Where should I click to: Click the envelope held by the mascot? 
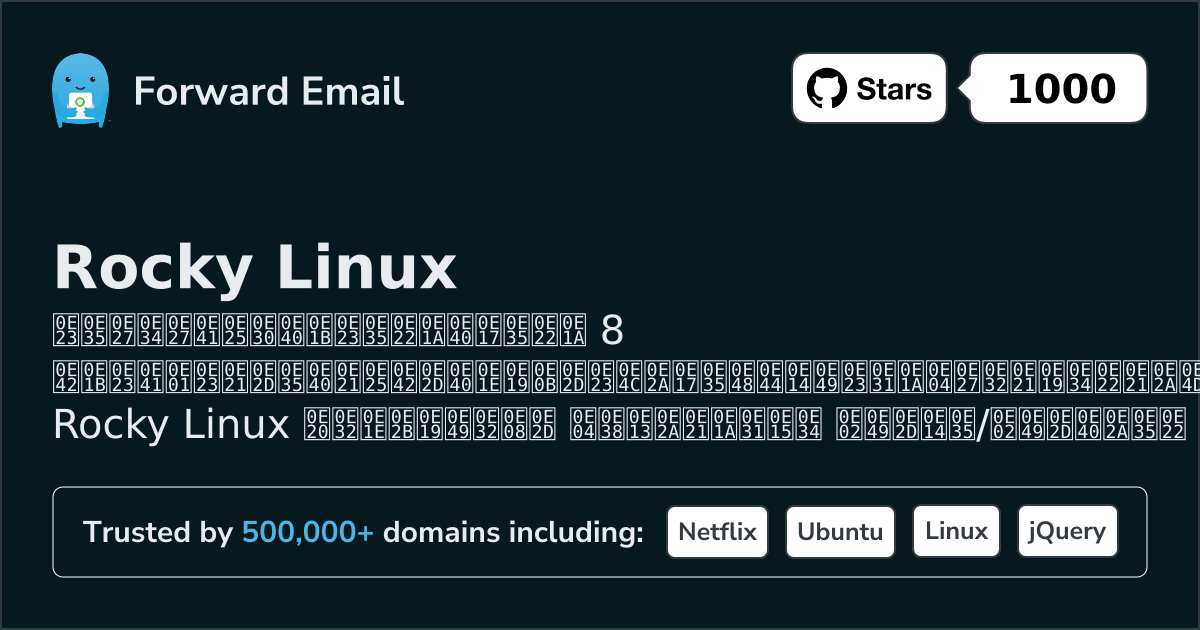[78, 101]
